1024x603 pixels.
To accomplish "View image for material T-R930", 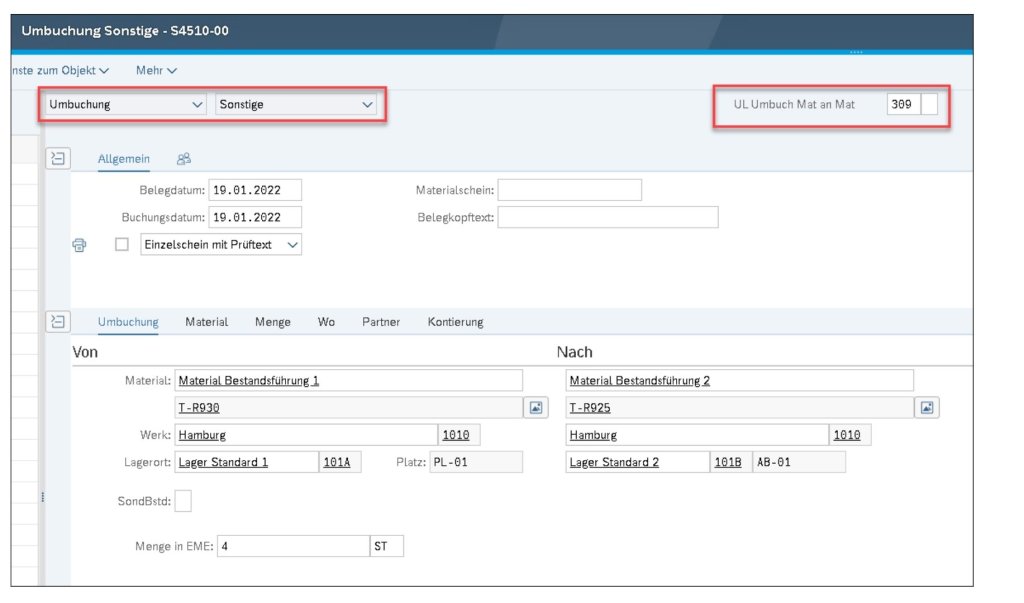I will pos(536,408).
